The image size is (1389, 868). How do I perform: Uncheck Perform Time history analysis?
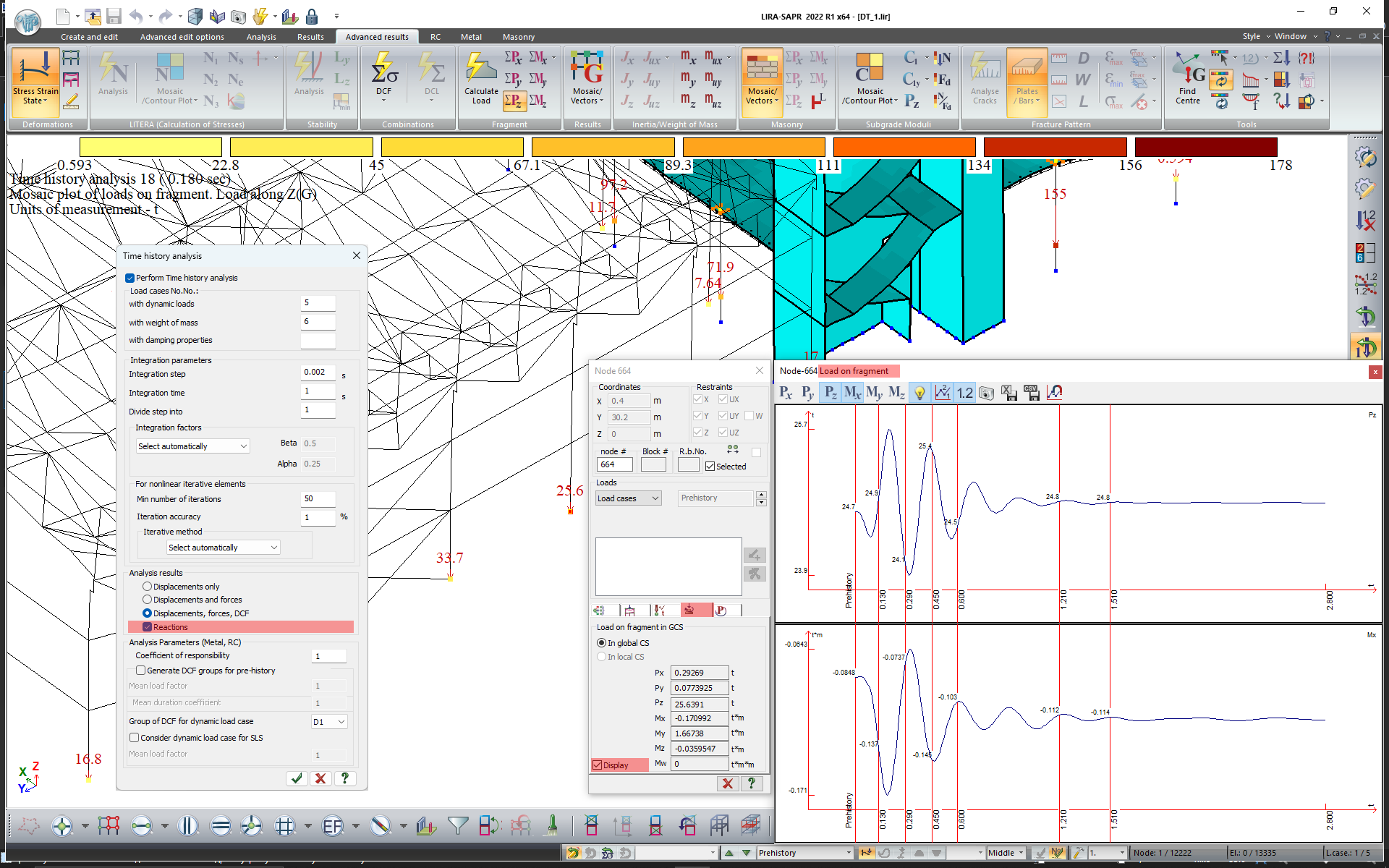130,278
